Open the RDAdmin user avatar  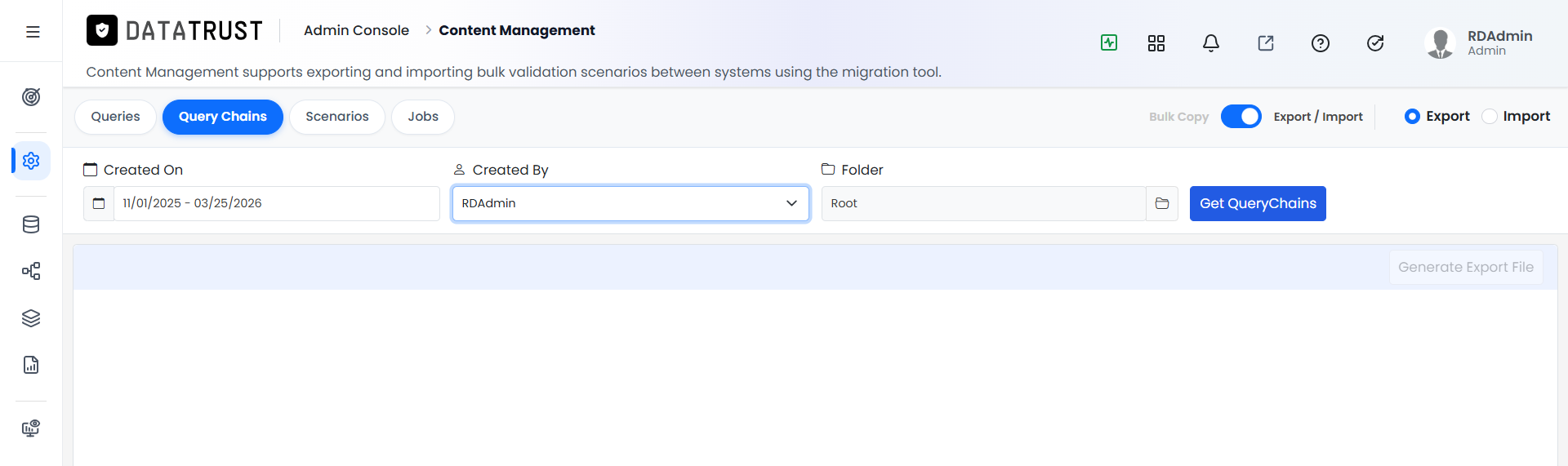tap(1441, 43)
